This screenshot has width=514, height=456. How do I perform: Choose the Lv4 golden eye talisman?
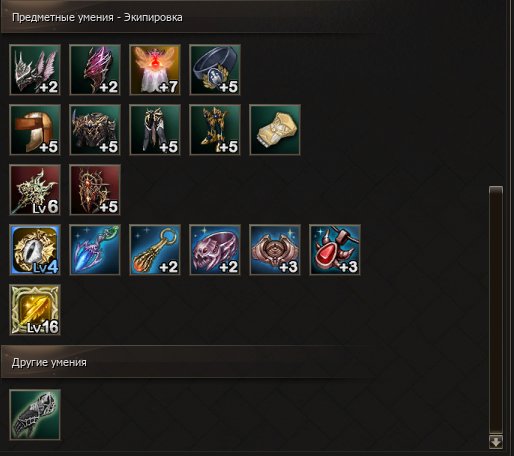(35, 250)
